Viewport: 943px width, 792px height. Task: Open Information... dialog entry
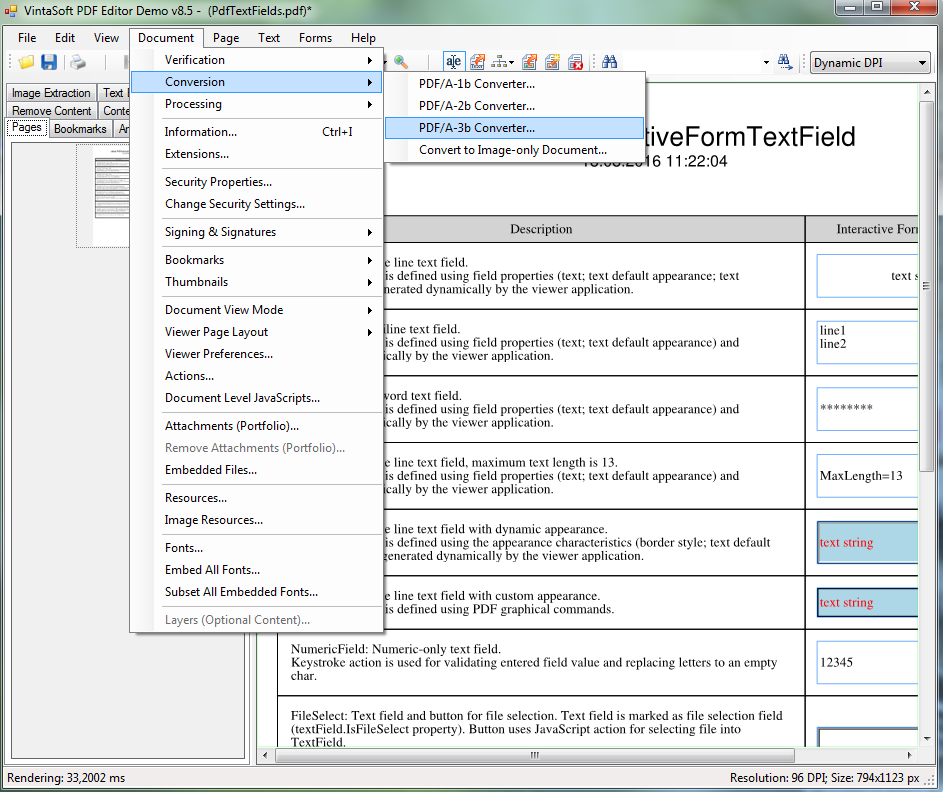[256, 132]
